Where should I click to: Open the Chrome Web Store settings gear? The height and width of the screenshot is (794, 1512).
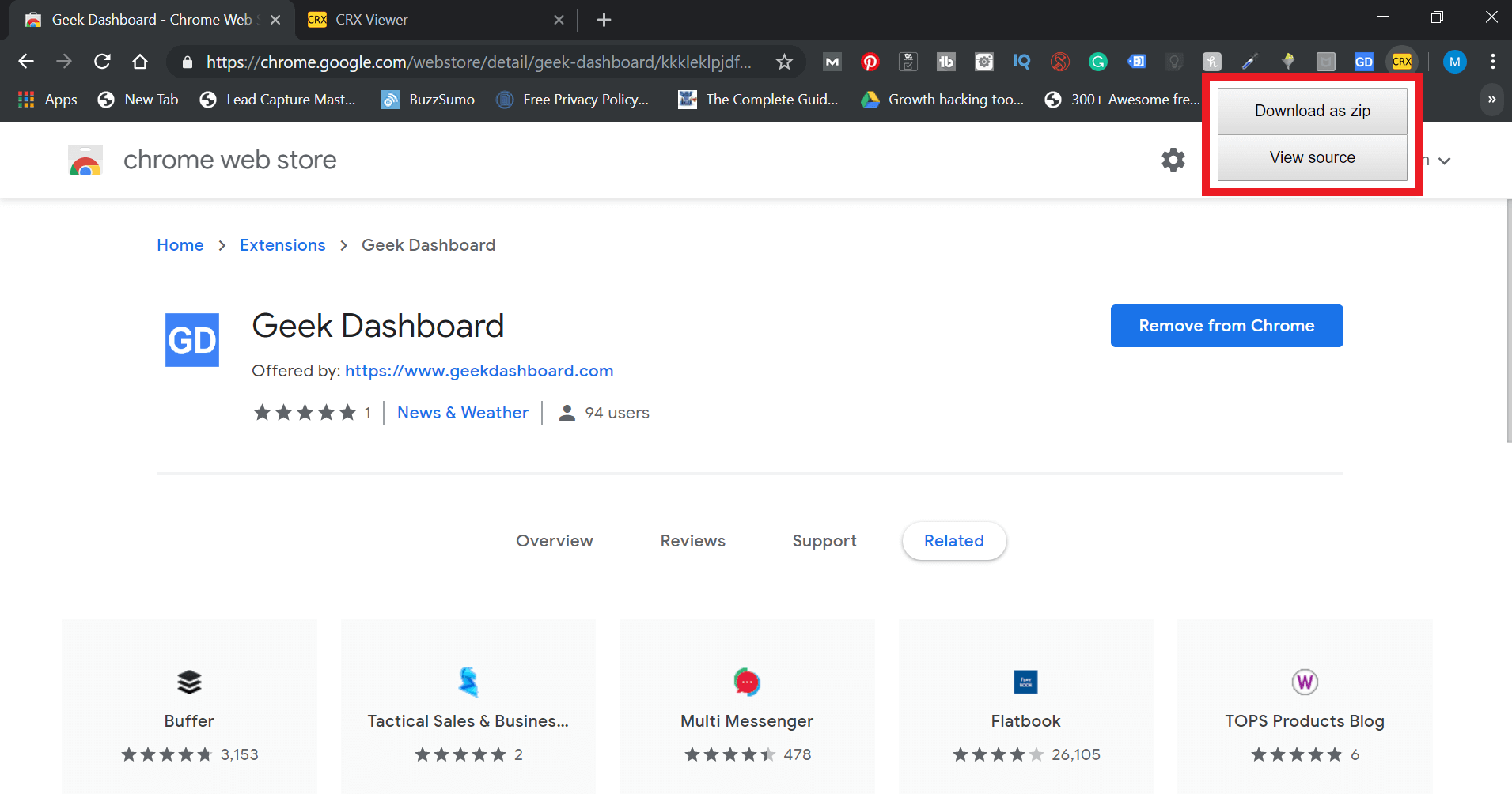pos(1173,159)
